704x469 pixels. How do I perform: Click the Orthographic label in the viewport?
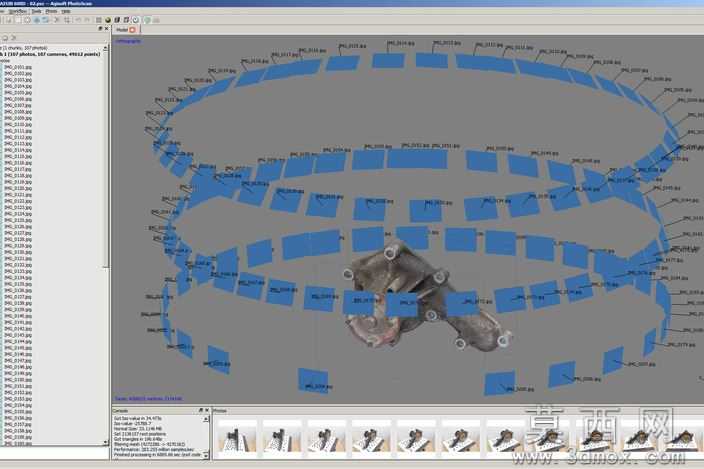pos(128,41)
